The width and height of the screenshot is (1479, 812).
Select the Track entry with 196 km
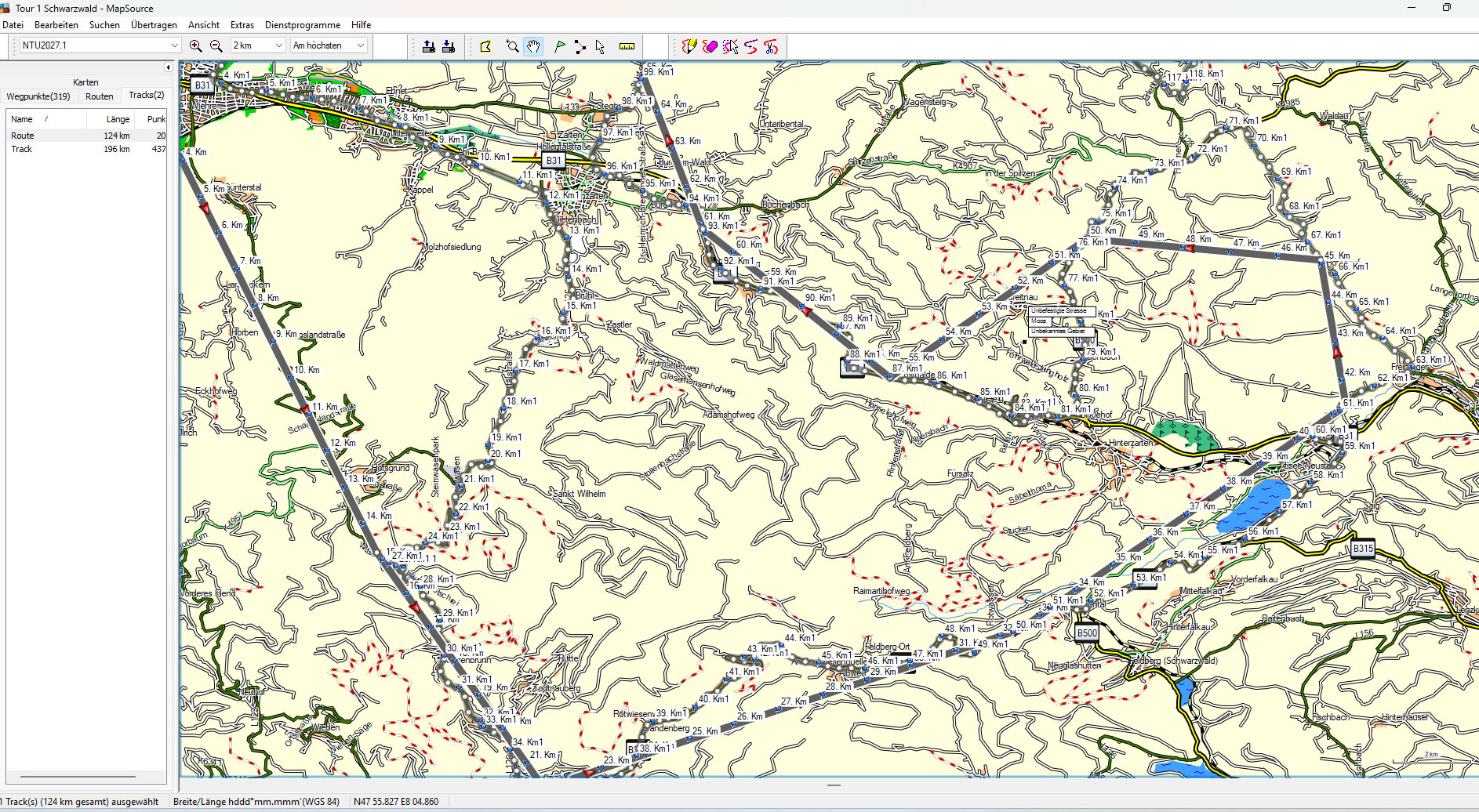[x=22, y=149]
